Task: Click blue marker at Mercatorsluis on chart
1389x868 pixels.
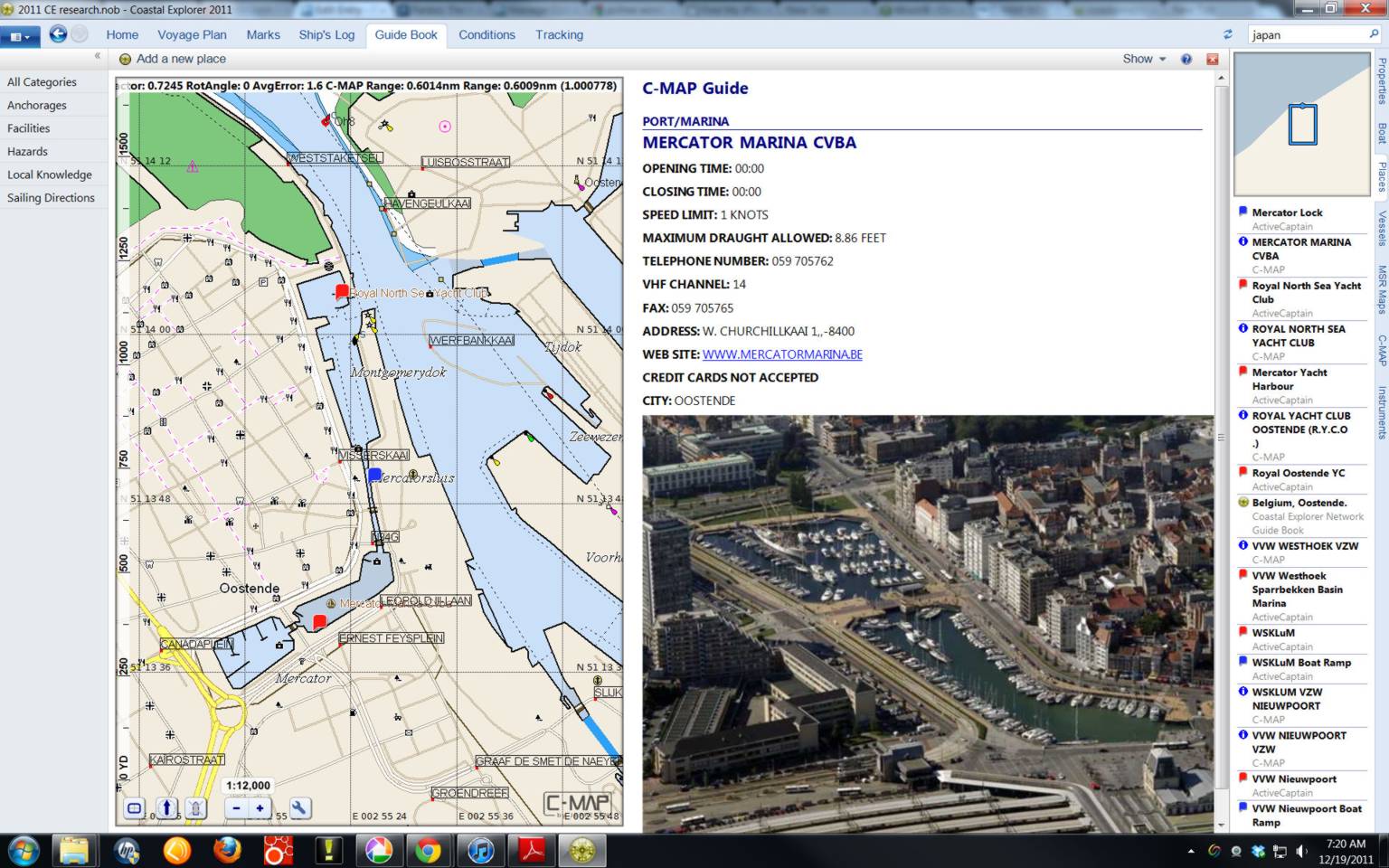Action: (x=374, y=475)
